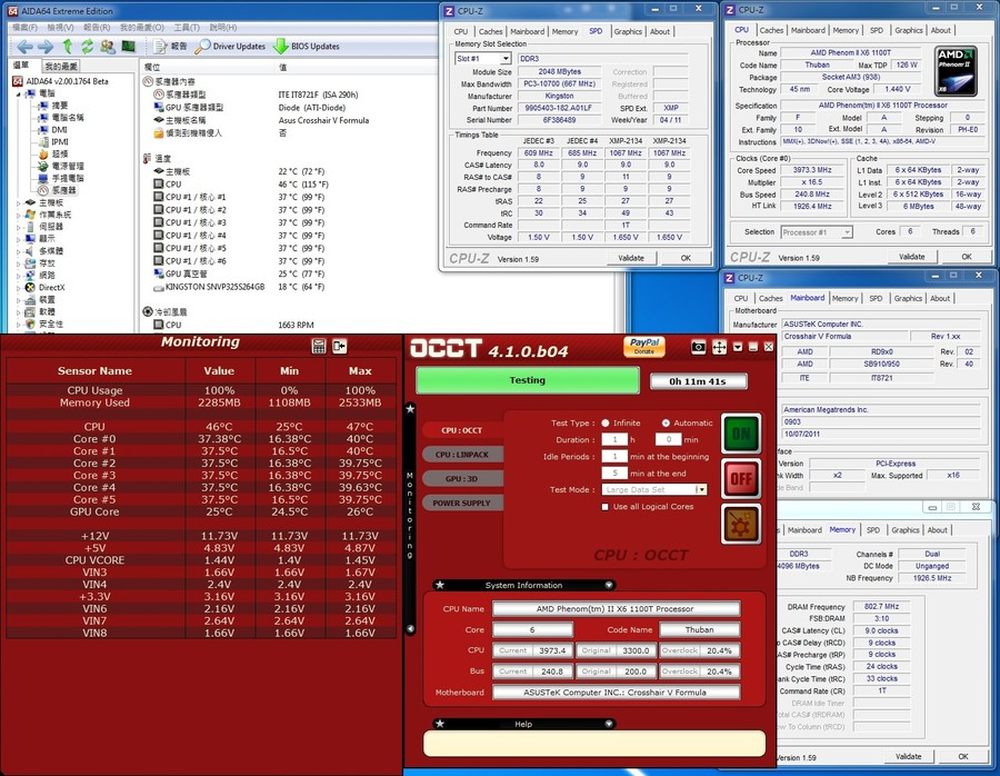Open Processor #1 selection dropdown
1000x776 pixels.
tap(846, 232)
